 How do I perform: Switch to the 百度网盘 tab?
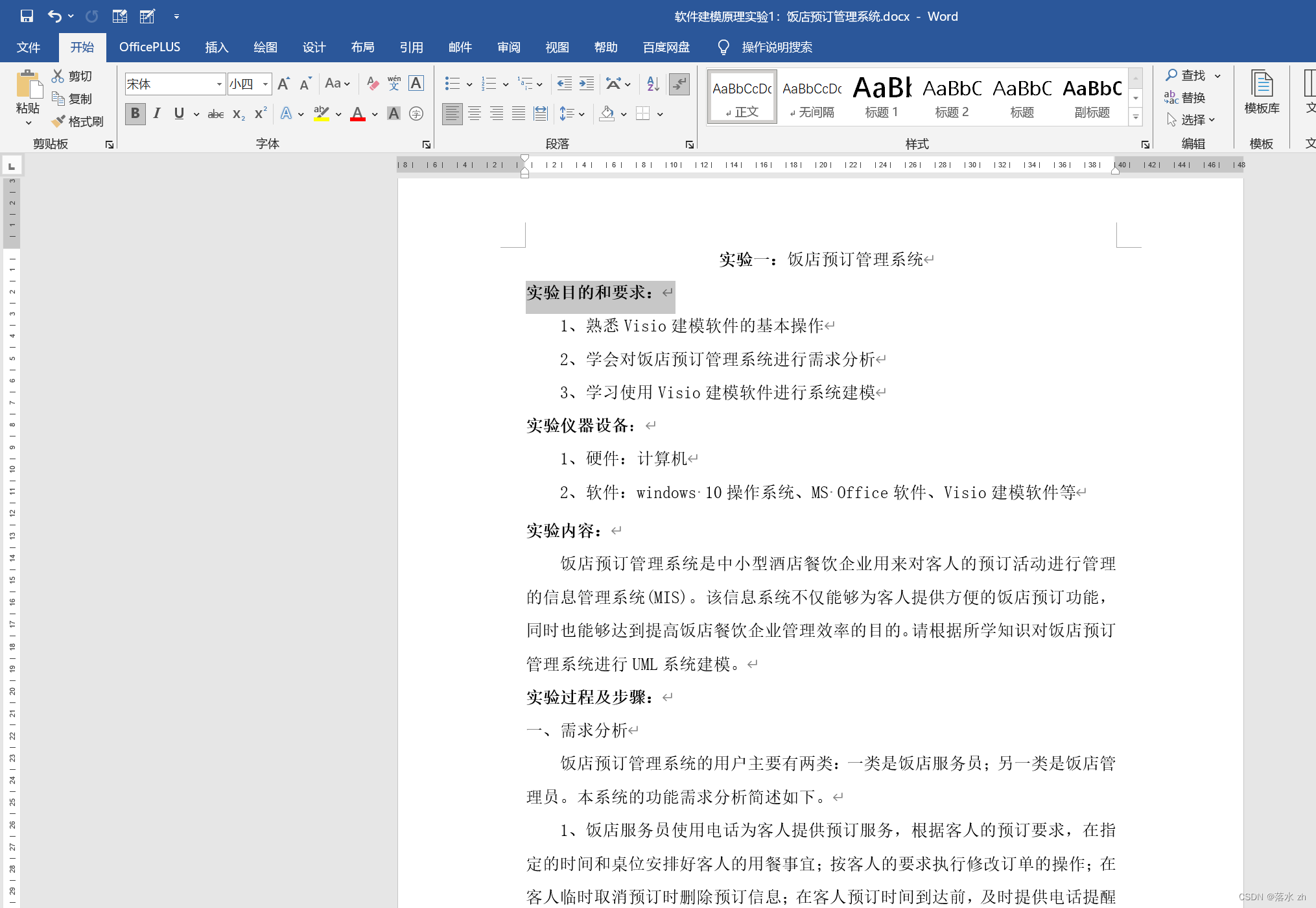(x=666, y=47)
